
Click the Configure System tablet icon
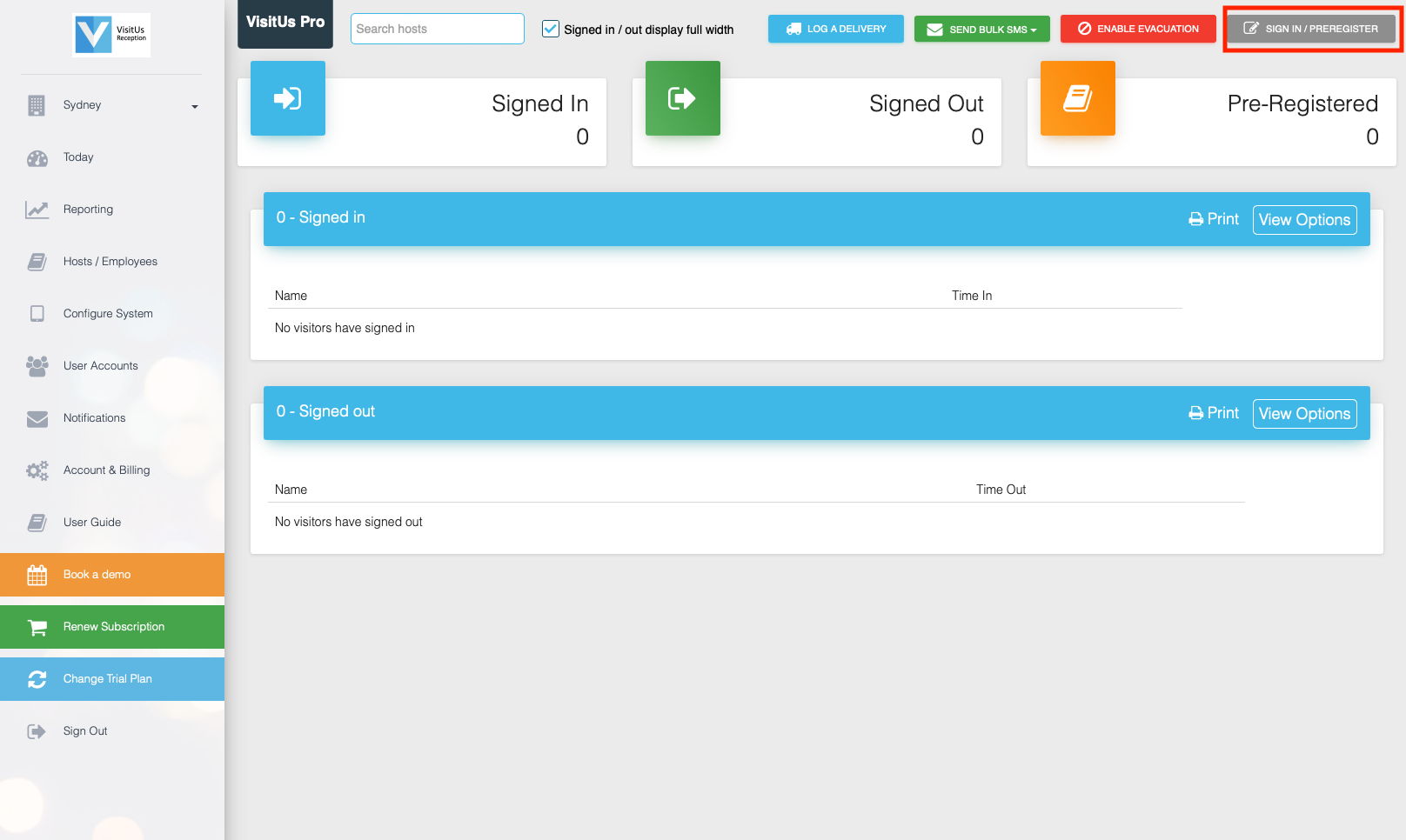click(x=37, y=314)
